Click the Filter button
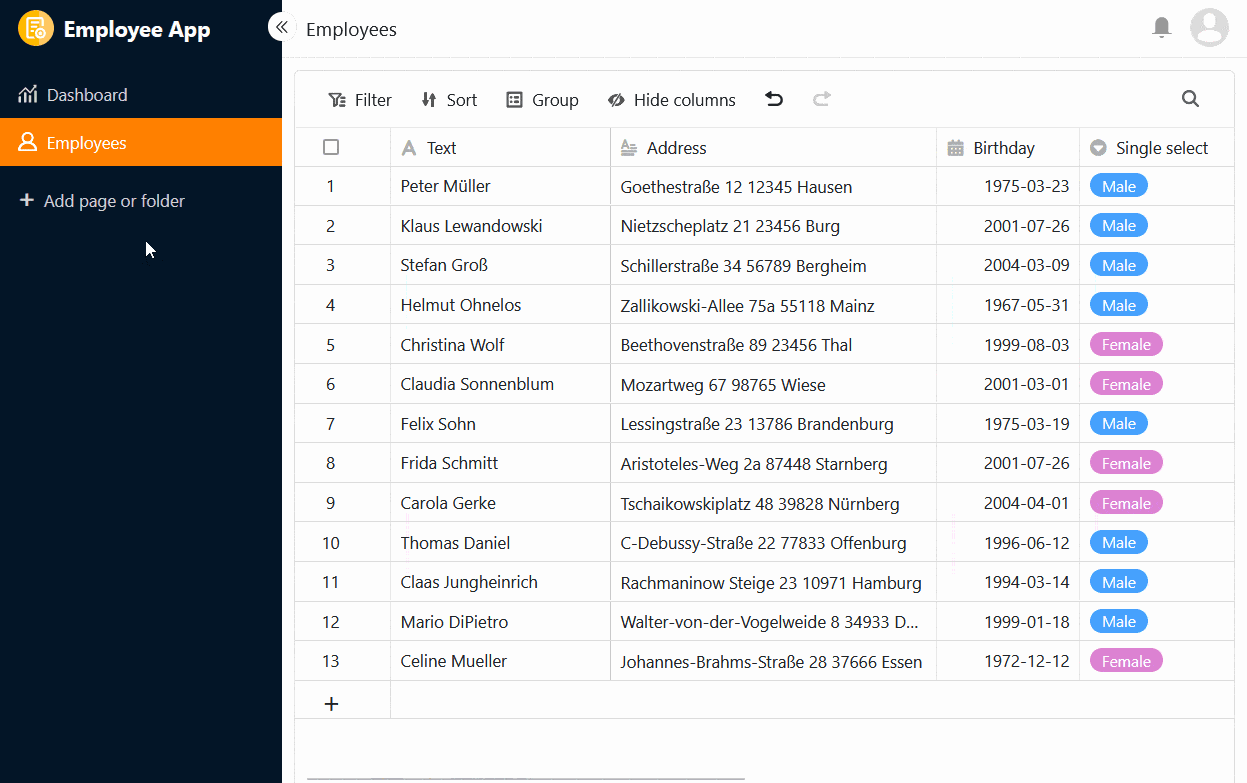Image resolution: width=1247 pixels, height=783 pixels. (x=360, y=100)
